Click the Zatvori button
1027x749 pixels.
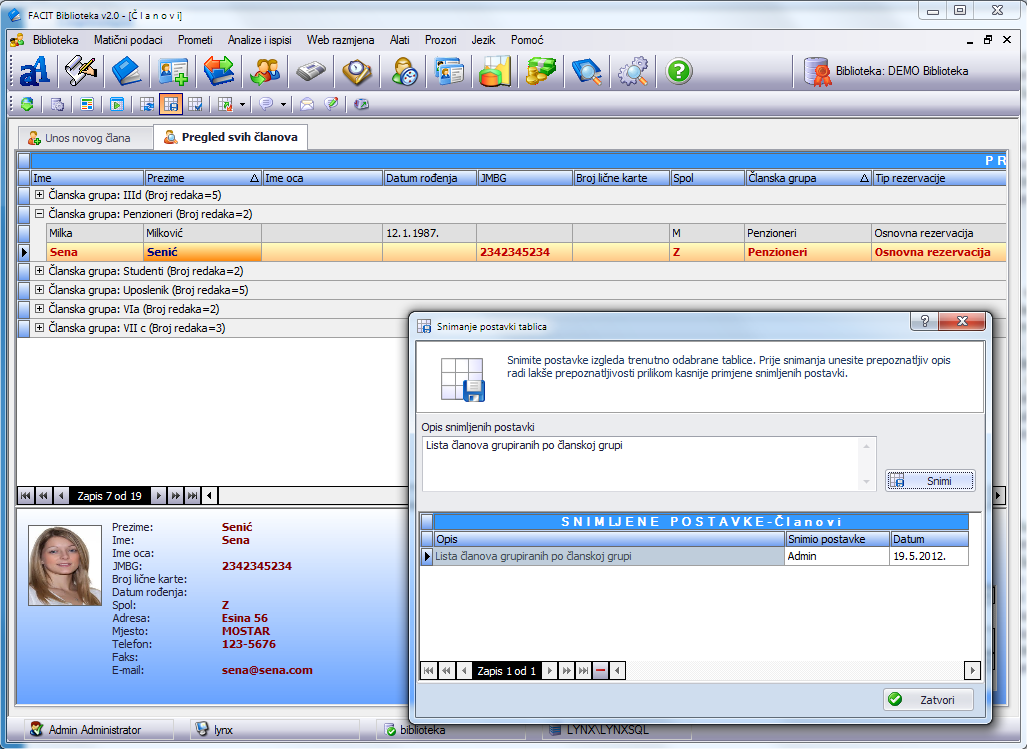click(x=927, y=700)
